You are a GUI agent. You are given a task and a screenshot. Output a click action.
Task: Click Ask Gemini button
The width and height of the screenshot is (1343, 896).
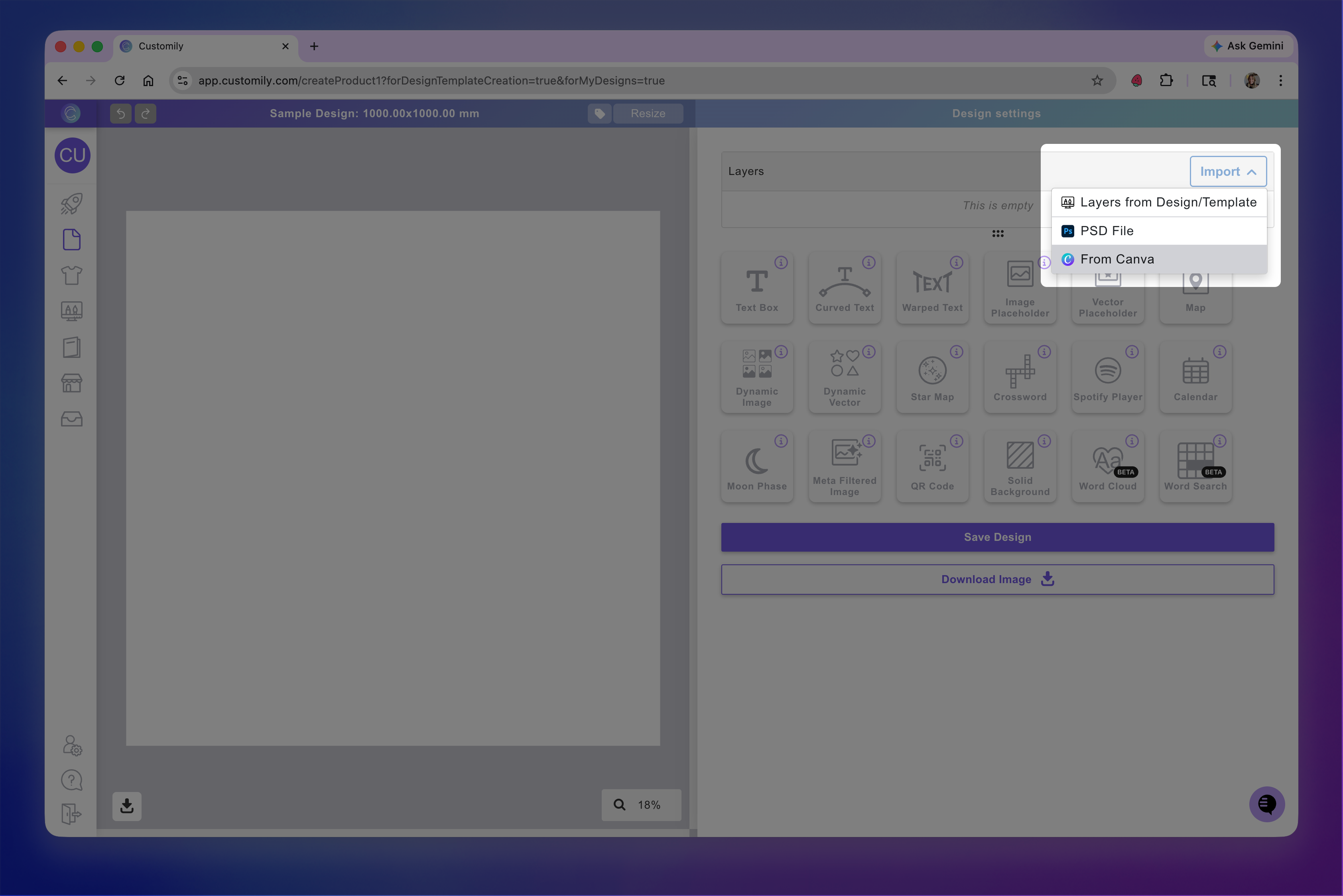tap(1248, 46)
